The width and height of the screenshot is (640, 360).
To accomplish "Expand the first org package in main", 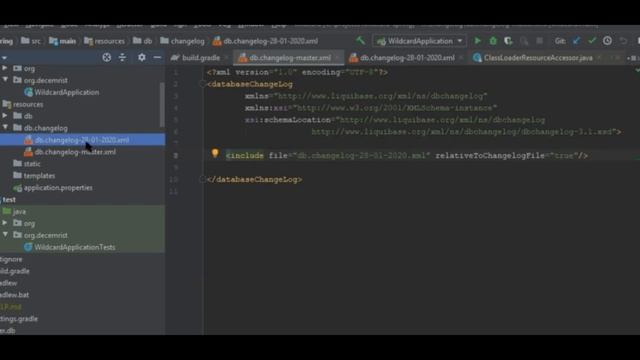I will click(x=4, y=68).
